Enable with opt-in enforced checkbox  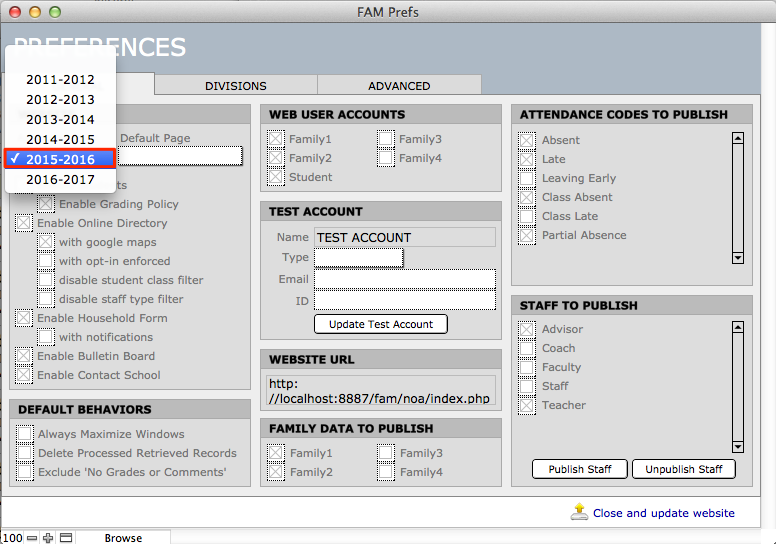pos(46,261)
